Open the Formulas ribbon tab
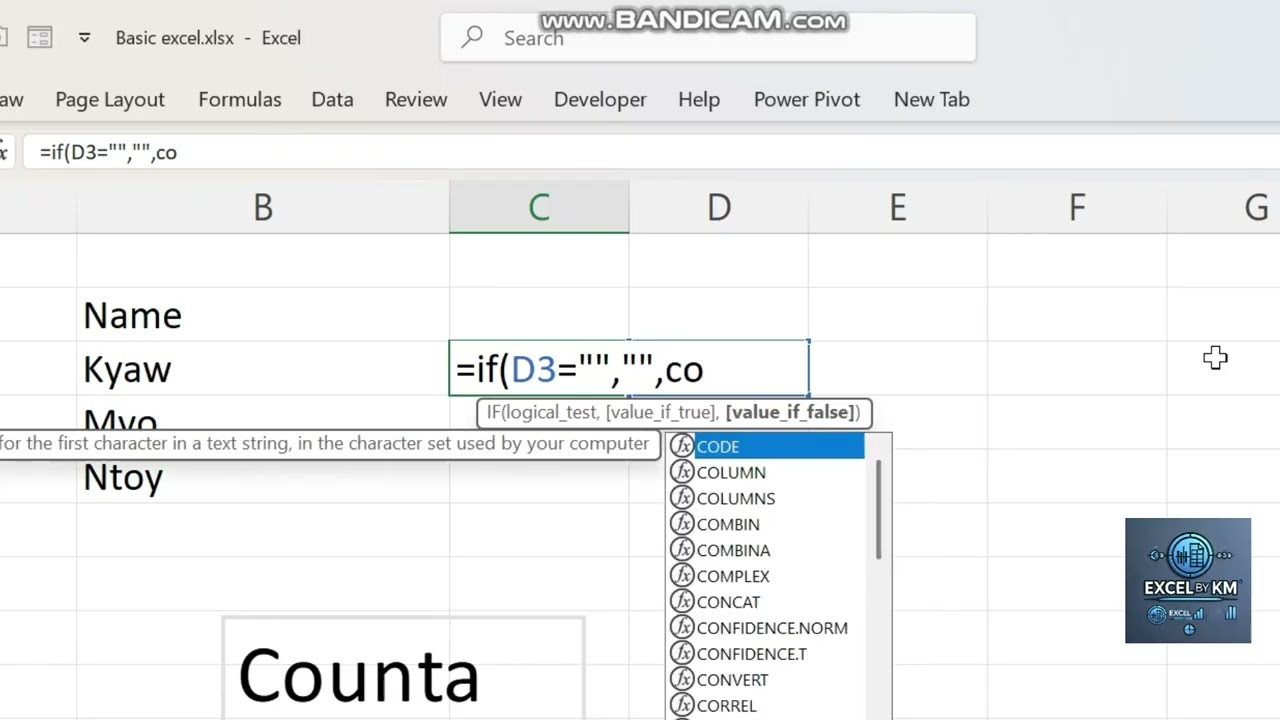This screenshot has width=1280, height=720. click(x=240, y=99)
